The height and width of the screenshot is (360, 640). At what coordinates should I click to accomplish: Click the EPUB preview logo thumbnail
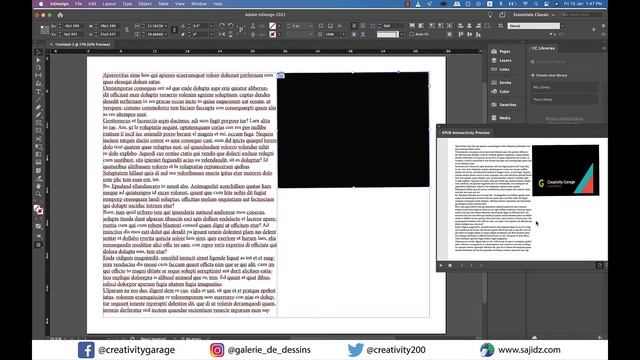565,170
